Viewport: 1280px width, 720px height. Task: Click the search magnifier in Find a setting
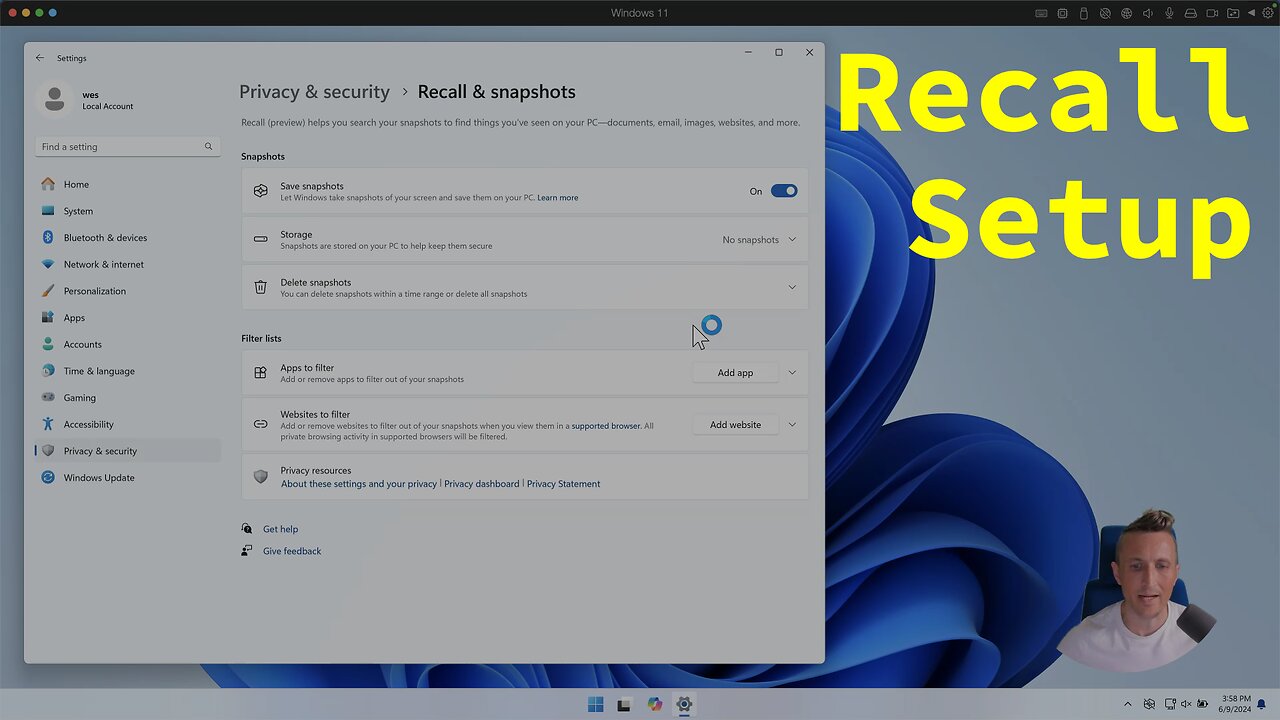click(x=208, y=146)
